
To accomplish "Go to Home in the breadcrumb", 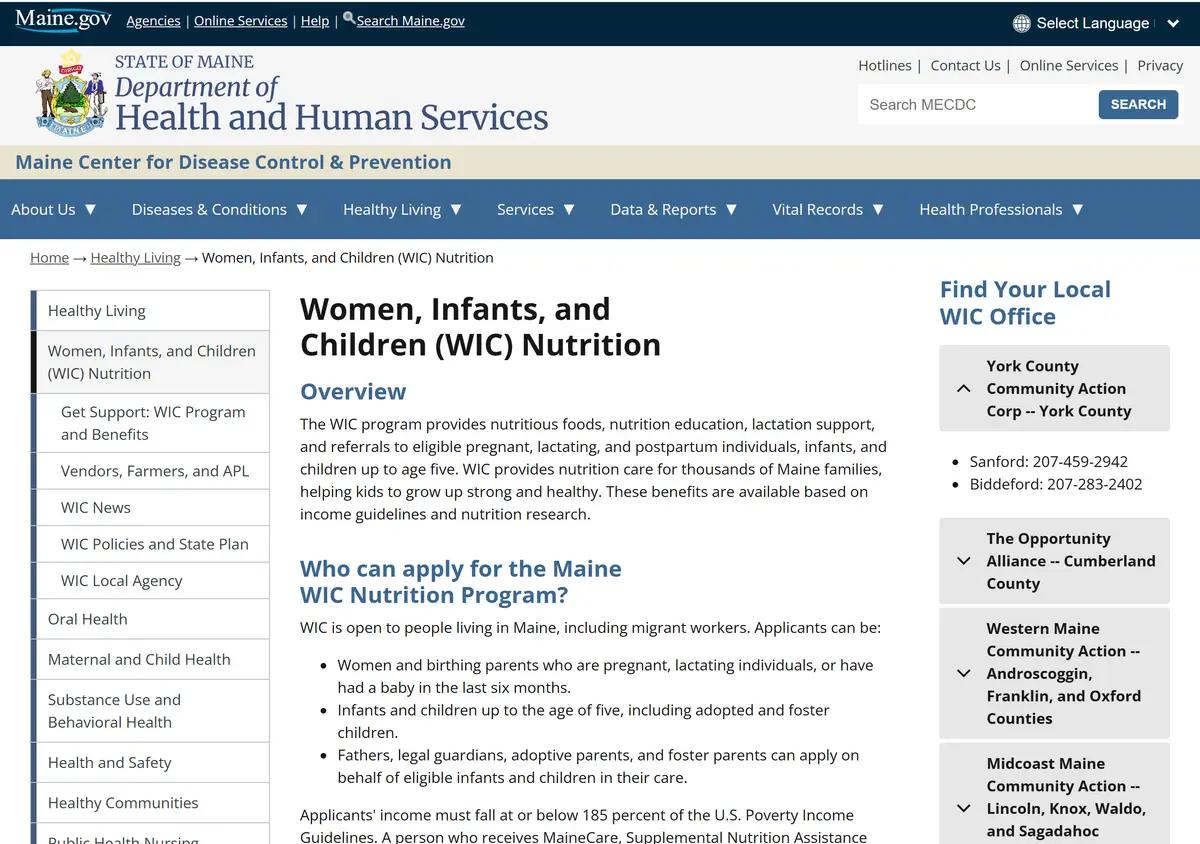I will [x=49, y=257].
